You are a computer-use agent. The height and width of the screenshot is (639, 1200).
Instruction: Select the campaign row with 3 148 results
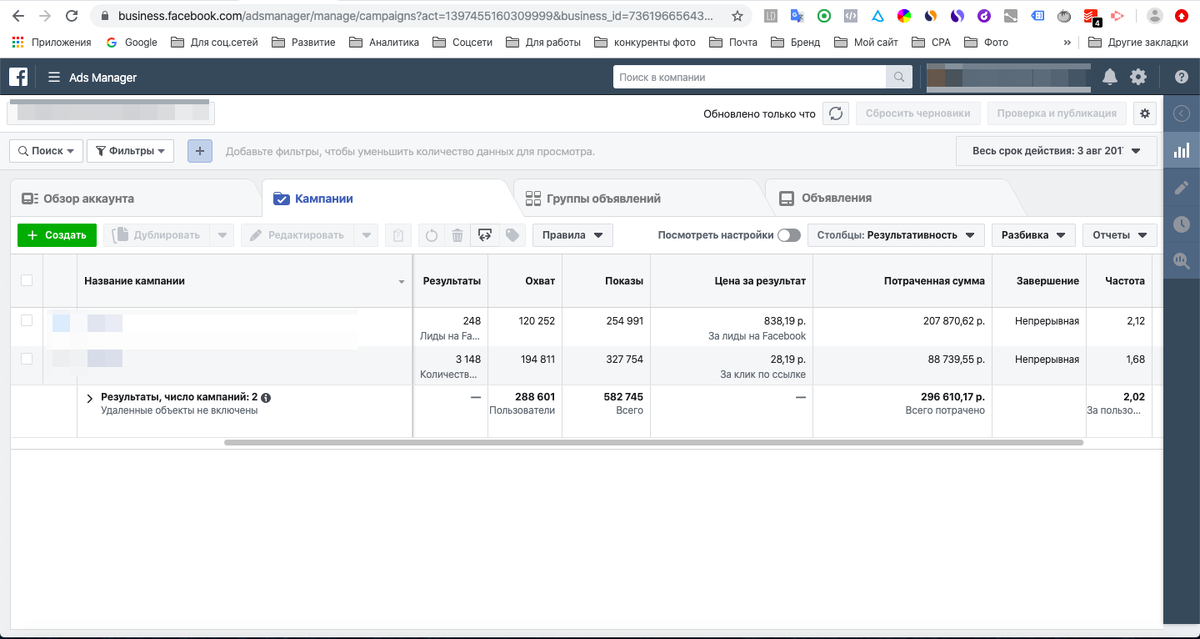tap(27, 358)
